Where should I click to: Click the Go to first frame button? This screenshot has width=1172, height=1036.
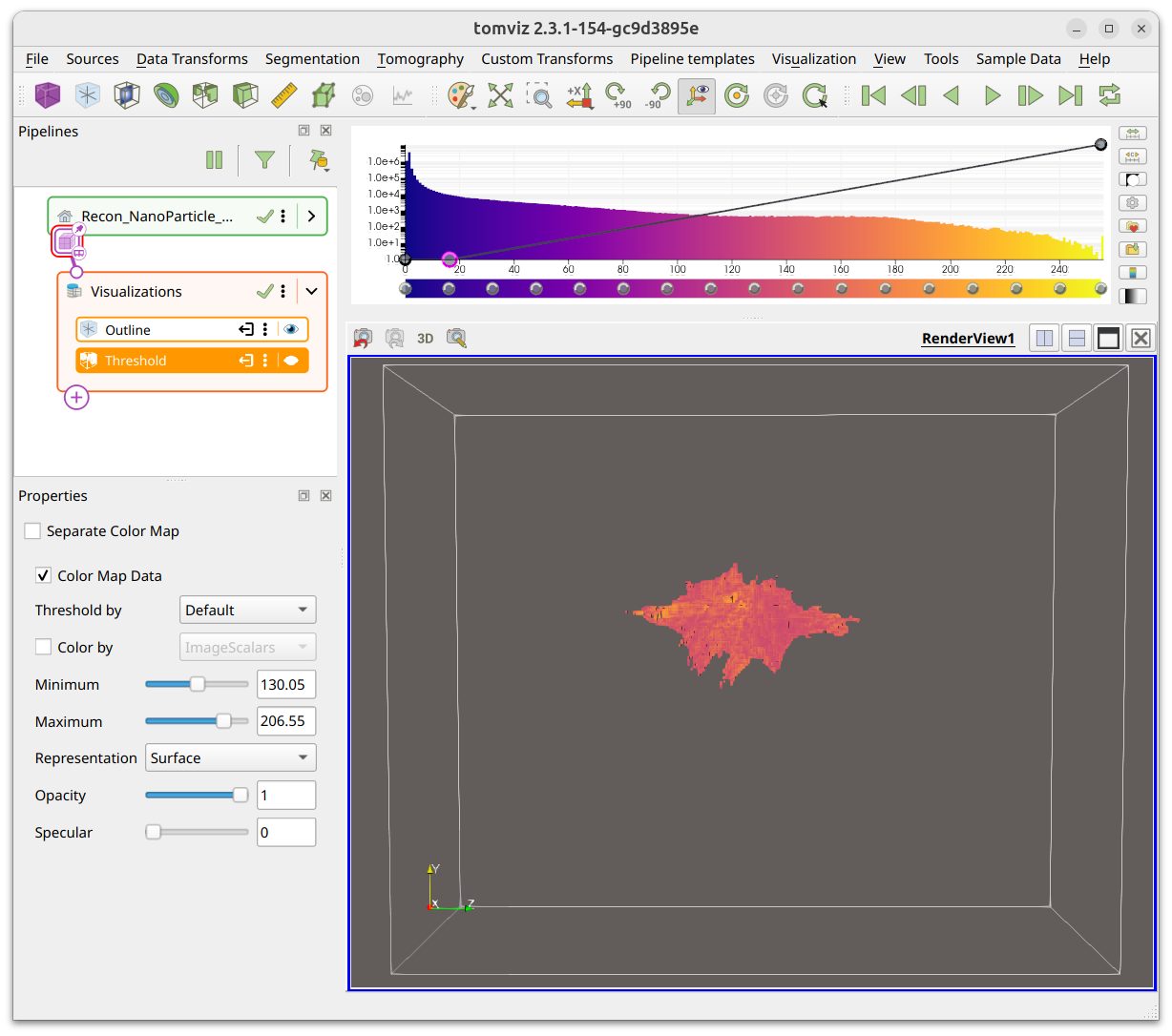point(873,95)
